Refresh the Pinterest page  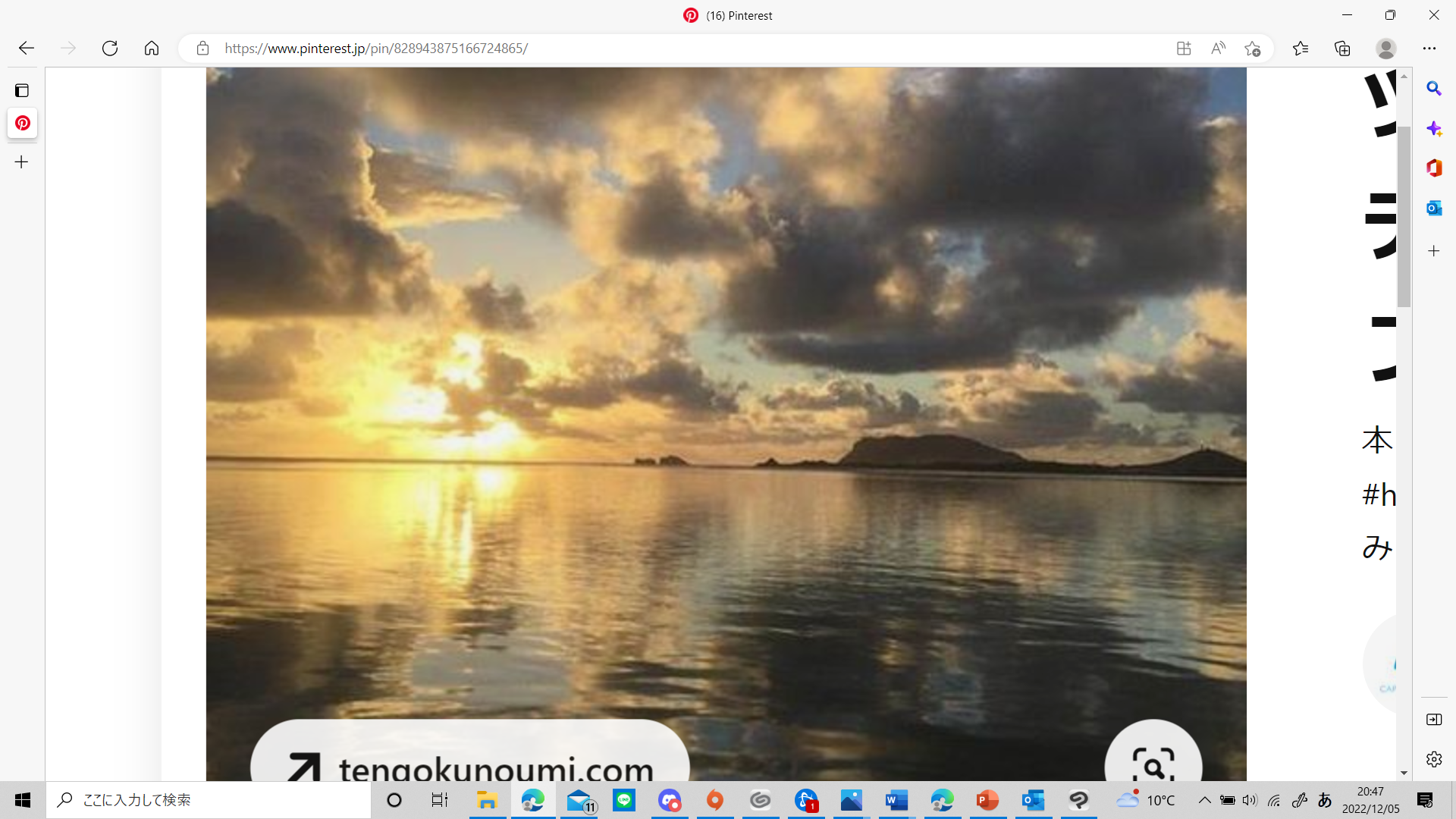(110, 49)
